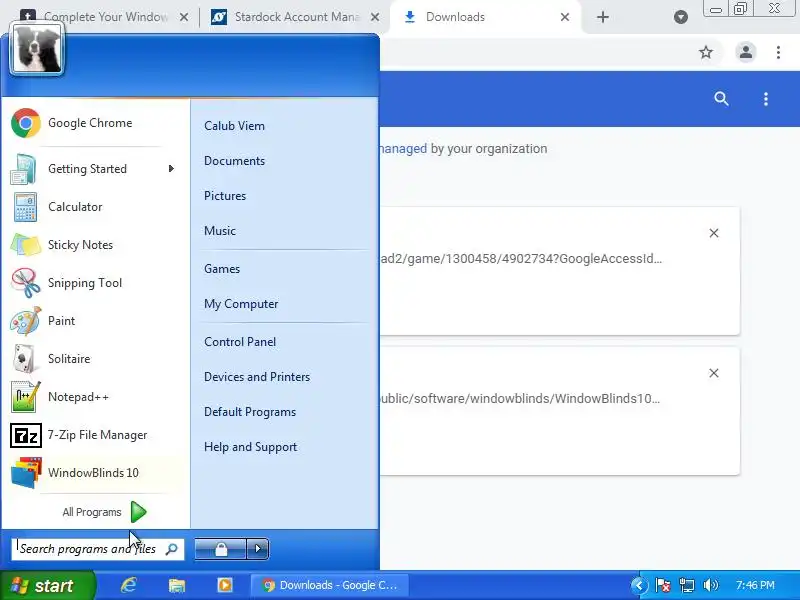This screenshot has width=800, height=600.
Task: Open Devices and Printers
Action: pos(257,377)
